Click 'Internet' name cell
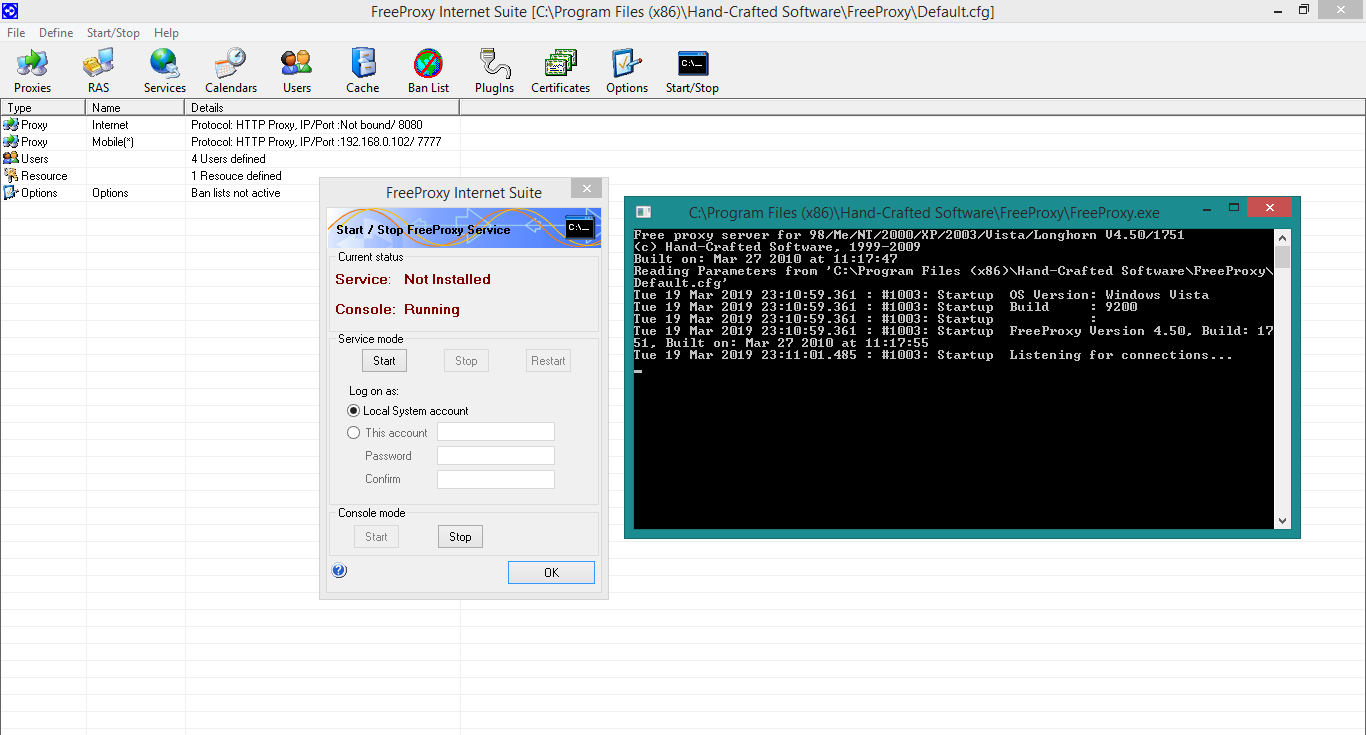1366x735 pixels. [x=110, y=125]
